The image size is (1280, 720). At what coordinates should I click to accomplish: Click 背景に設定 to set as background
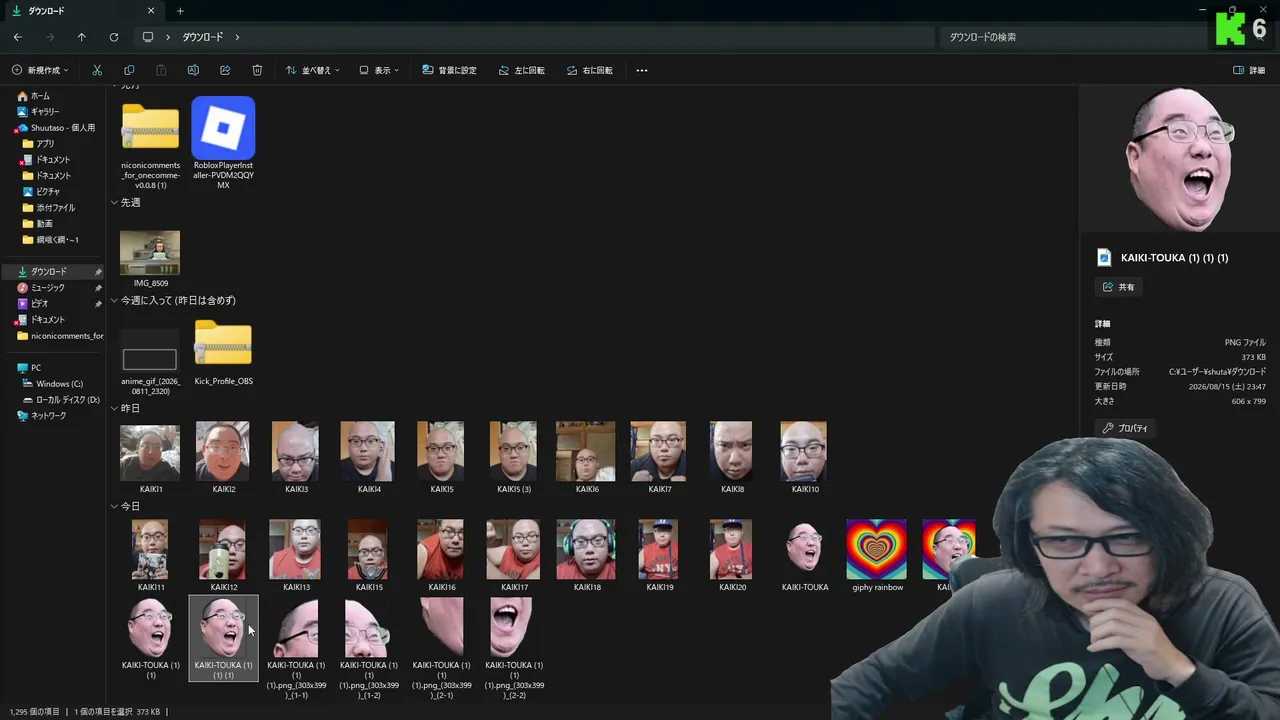point(449,70)
